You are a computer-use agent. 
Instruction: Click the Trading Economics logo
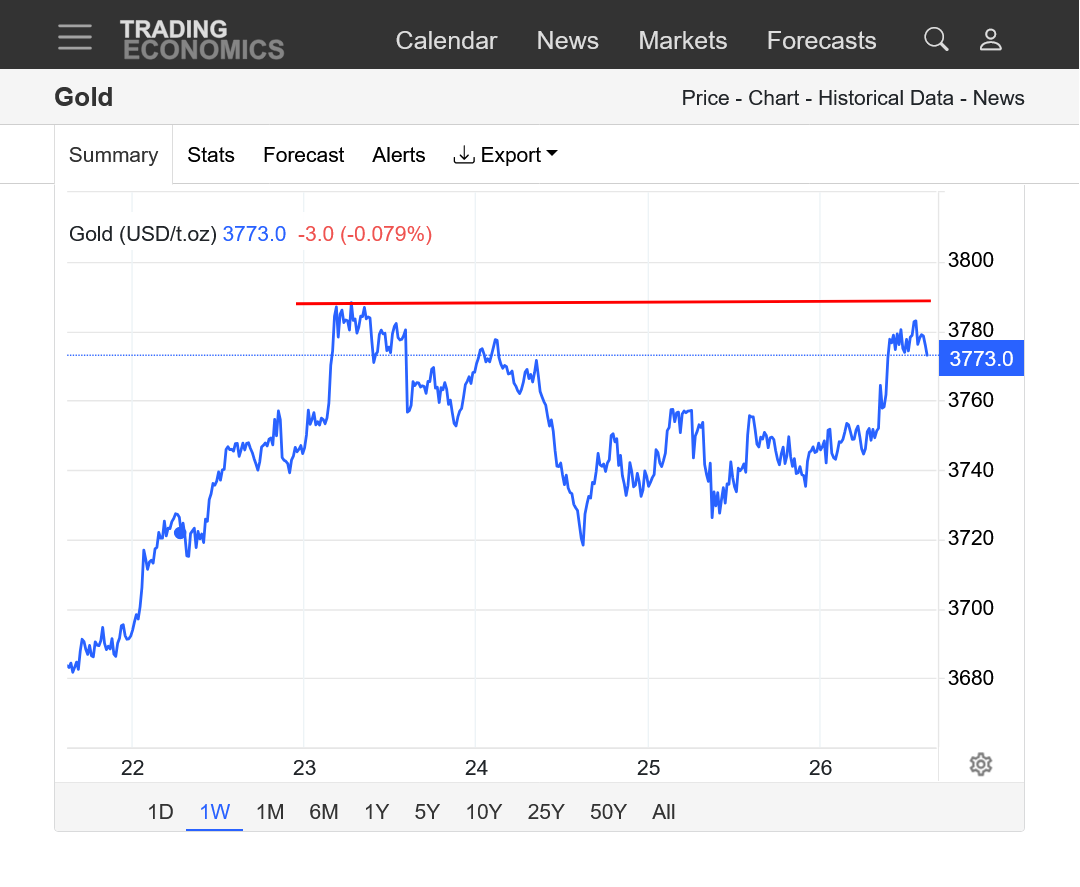pyautogui.click(x=202, y=40)
